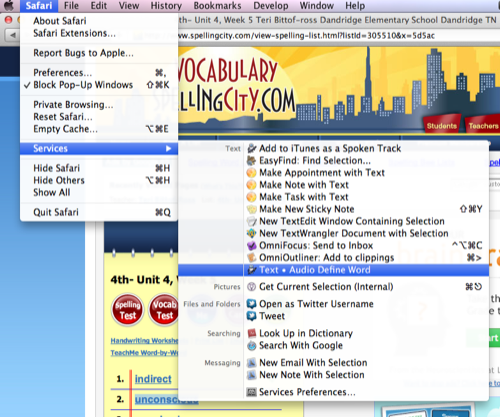Open Safari Preferences…

[99, 73]
